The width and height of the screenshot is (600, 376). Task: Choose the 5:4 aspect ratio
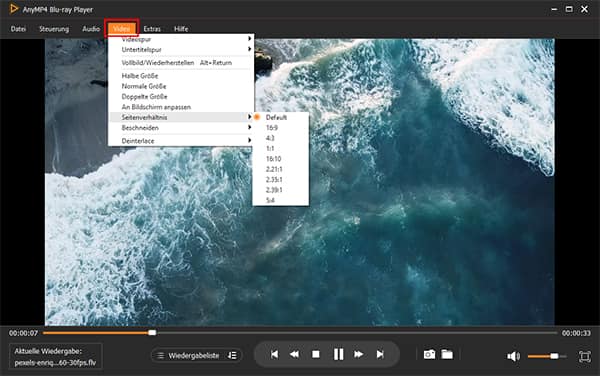(x=281, y=200)
